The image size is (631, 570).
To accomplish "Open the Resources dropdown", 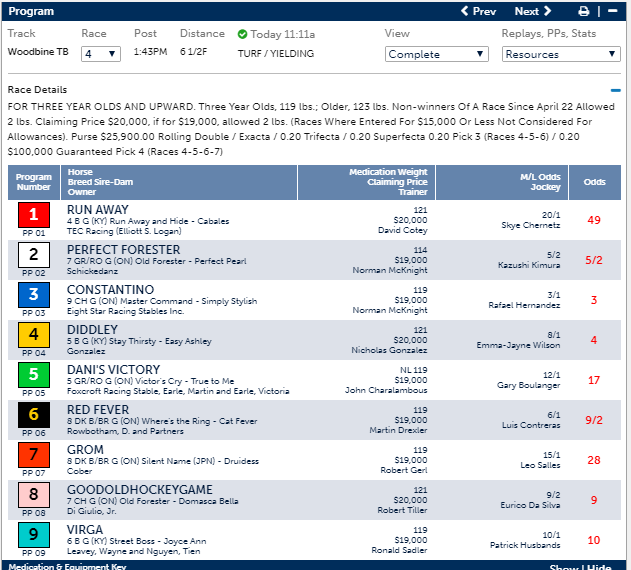I will 561,54.
